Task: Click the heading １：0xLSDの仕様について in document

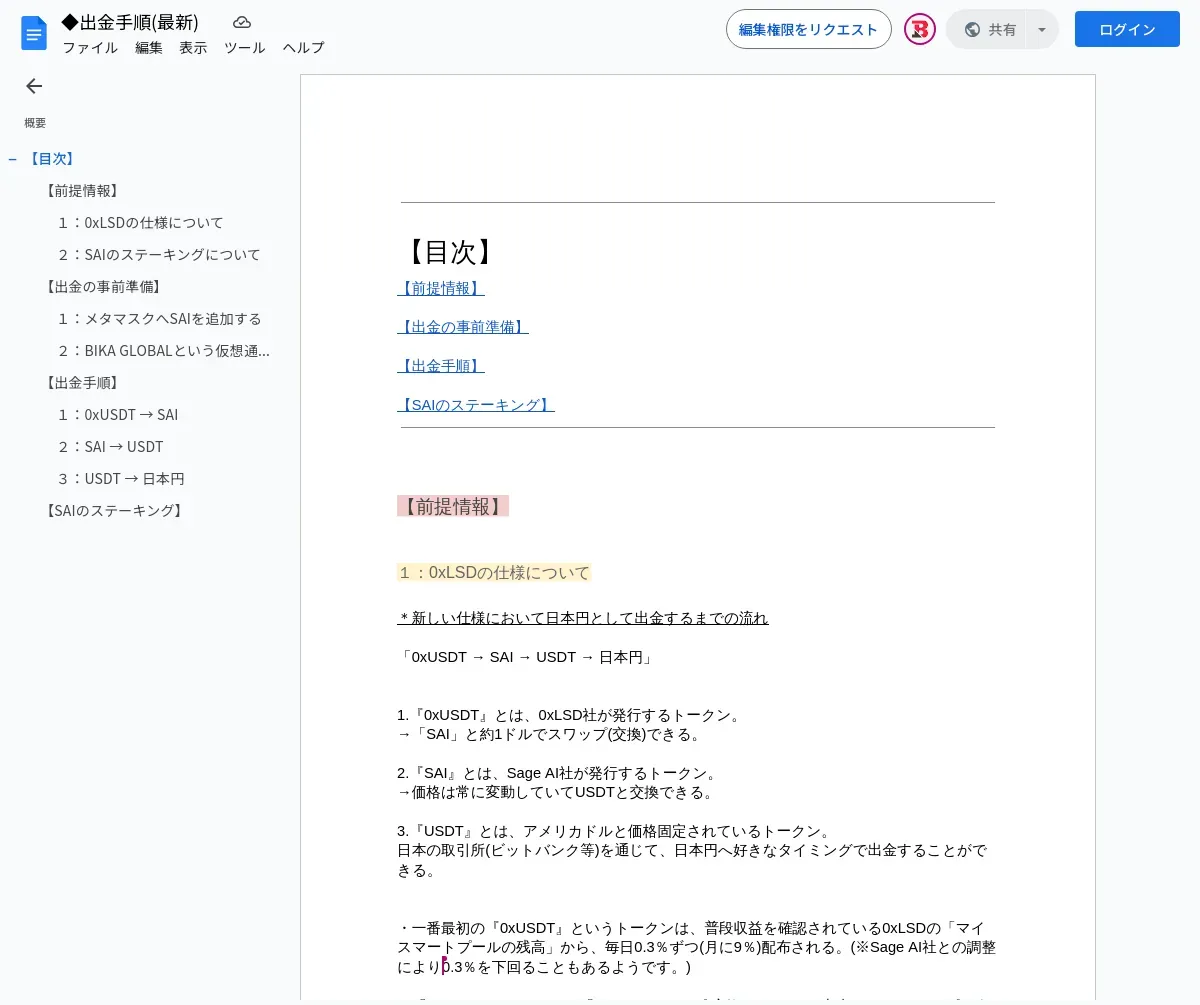Action: (x=494, y=572)
